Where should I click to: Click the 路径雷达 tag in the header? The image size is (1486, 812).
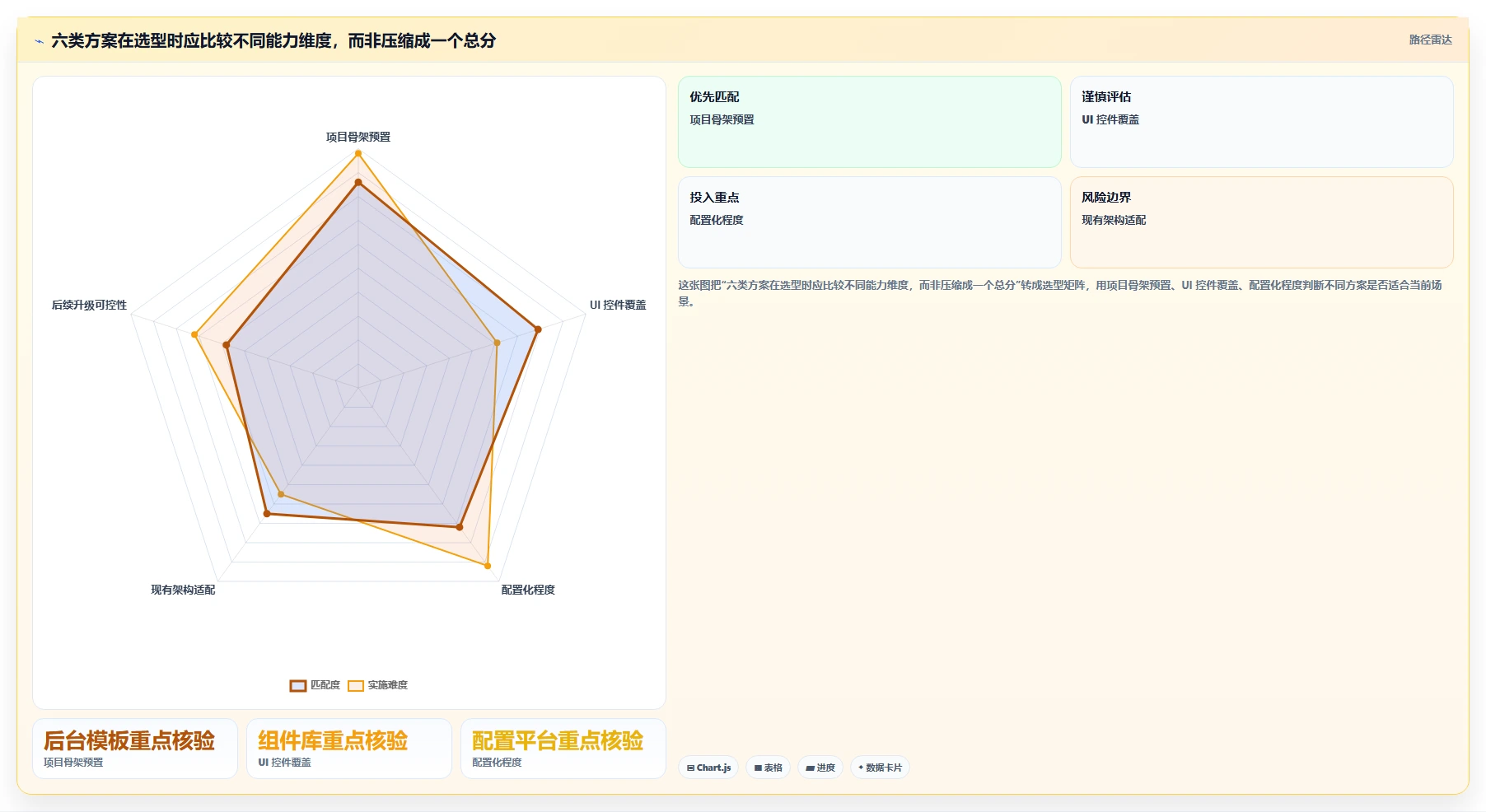click(1430, 40)
